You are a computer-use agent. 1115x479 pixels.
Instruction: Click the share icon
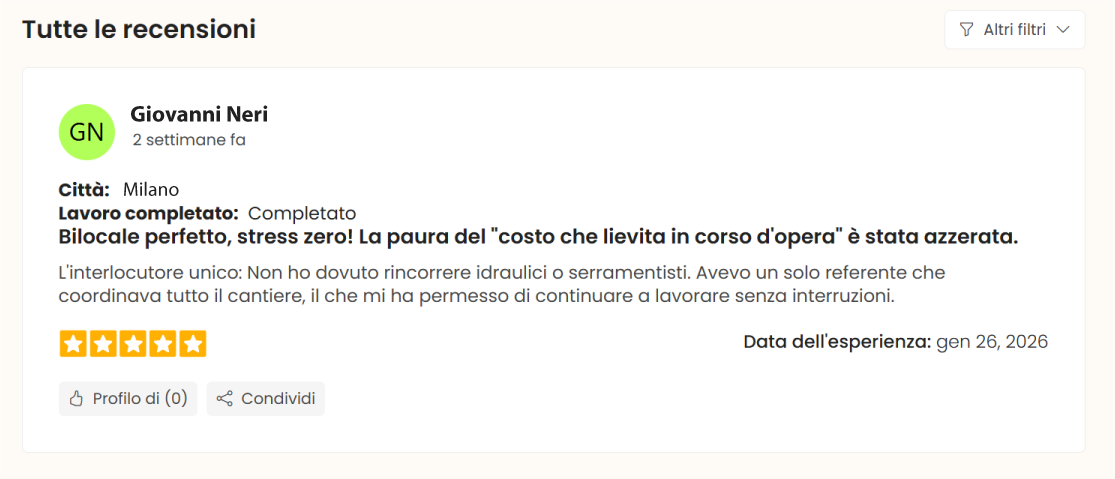225,399
